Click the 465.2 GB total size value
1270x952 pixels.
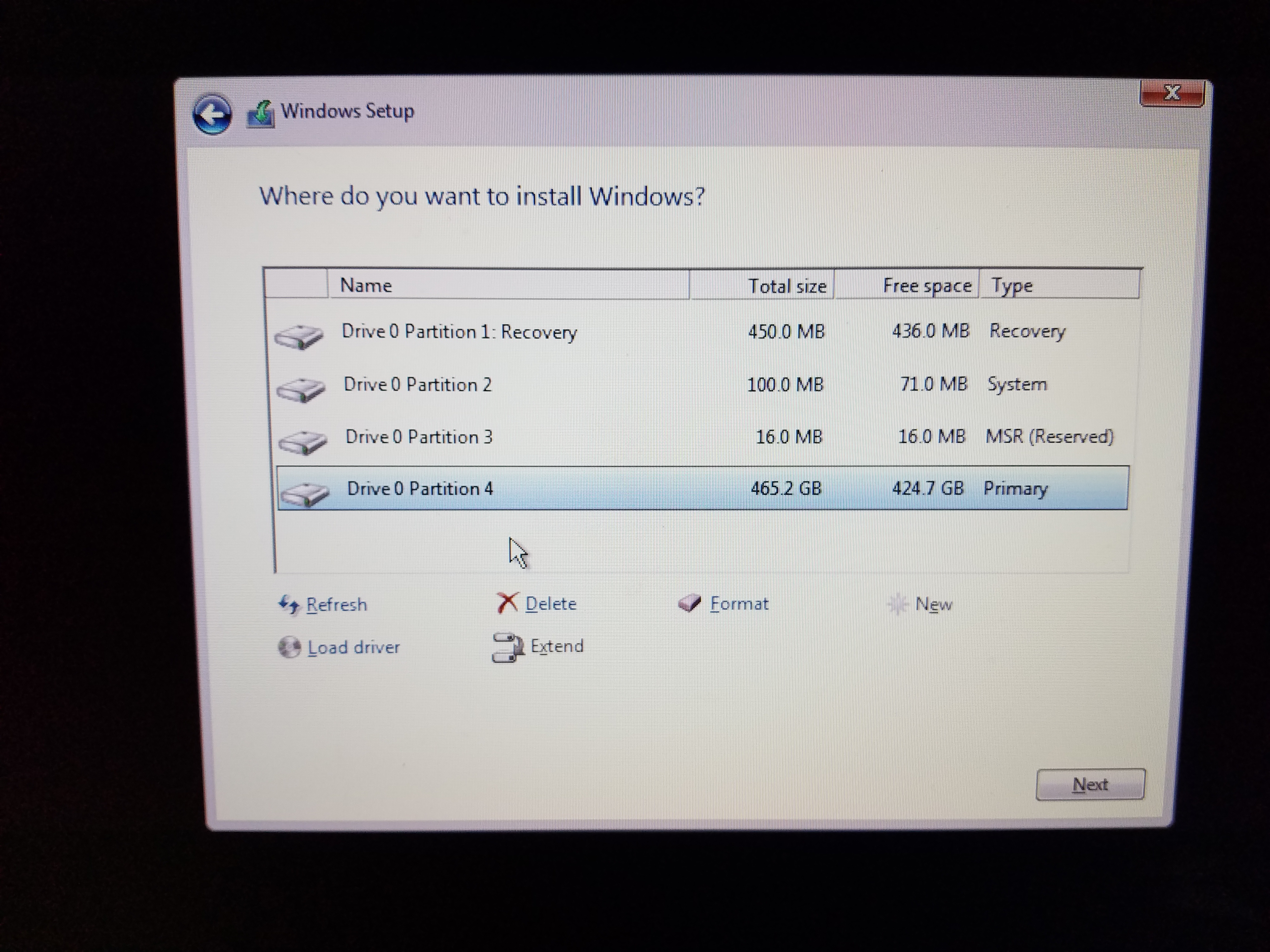[x=786, y=488]
